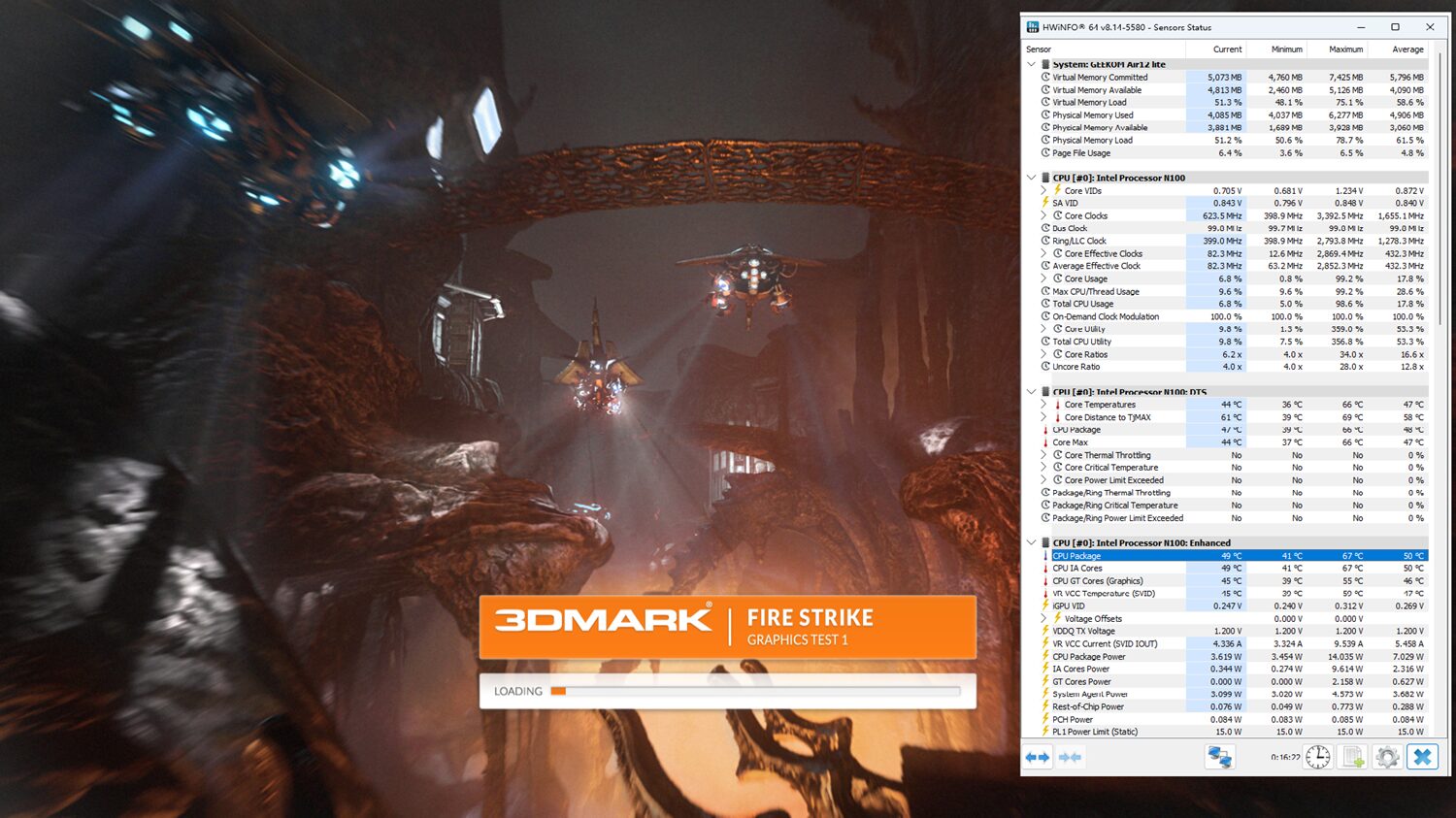
Task: Select the Total CPU Usage row
Action: click(x=1233, y=304)
